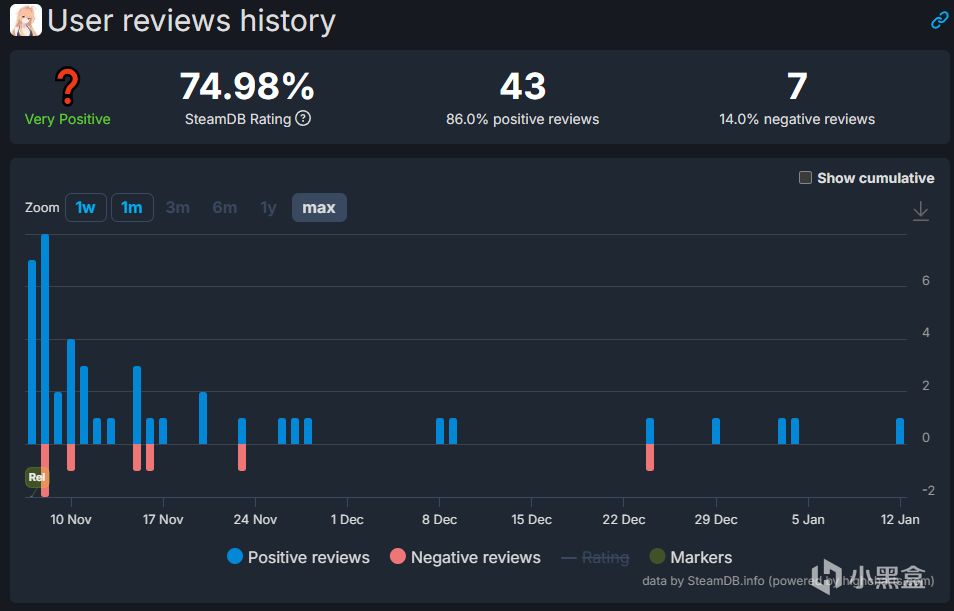Select the 6m zoom option
954x611 pixels.
[225, 208]
